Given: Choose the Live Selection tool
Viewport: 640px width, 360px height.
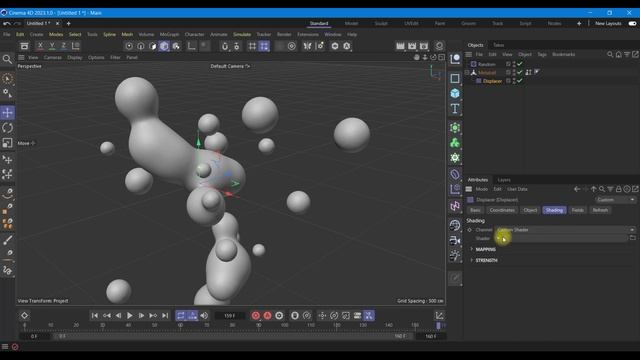Looking at the screenshot, I should pyautogui.click(x=7, y=78).
